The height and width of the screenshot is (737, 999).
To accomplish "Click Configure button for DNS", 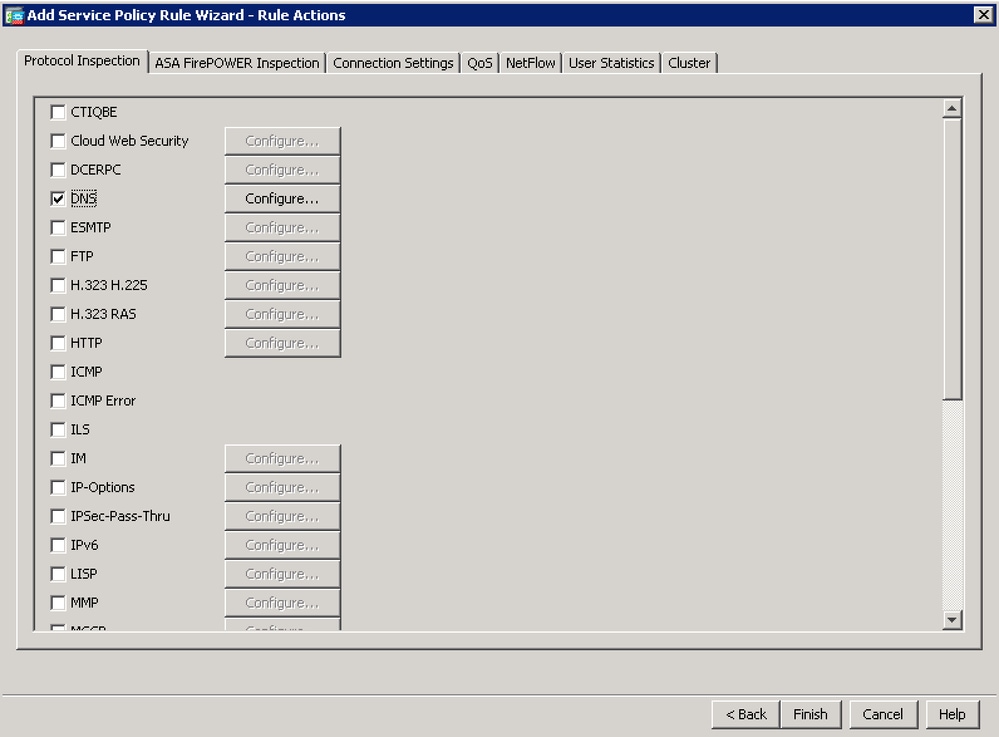I will click(x=282, y=199).
